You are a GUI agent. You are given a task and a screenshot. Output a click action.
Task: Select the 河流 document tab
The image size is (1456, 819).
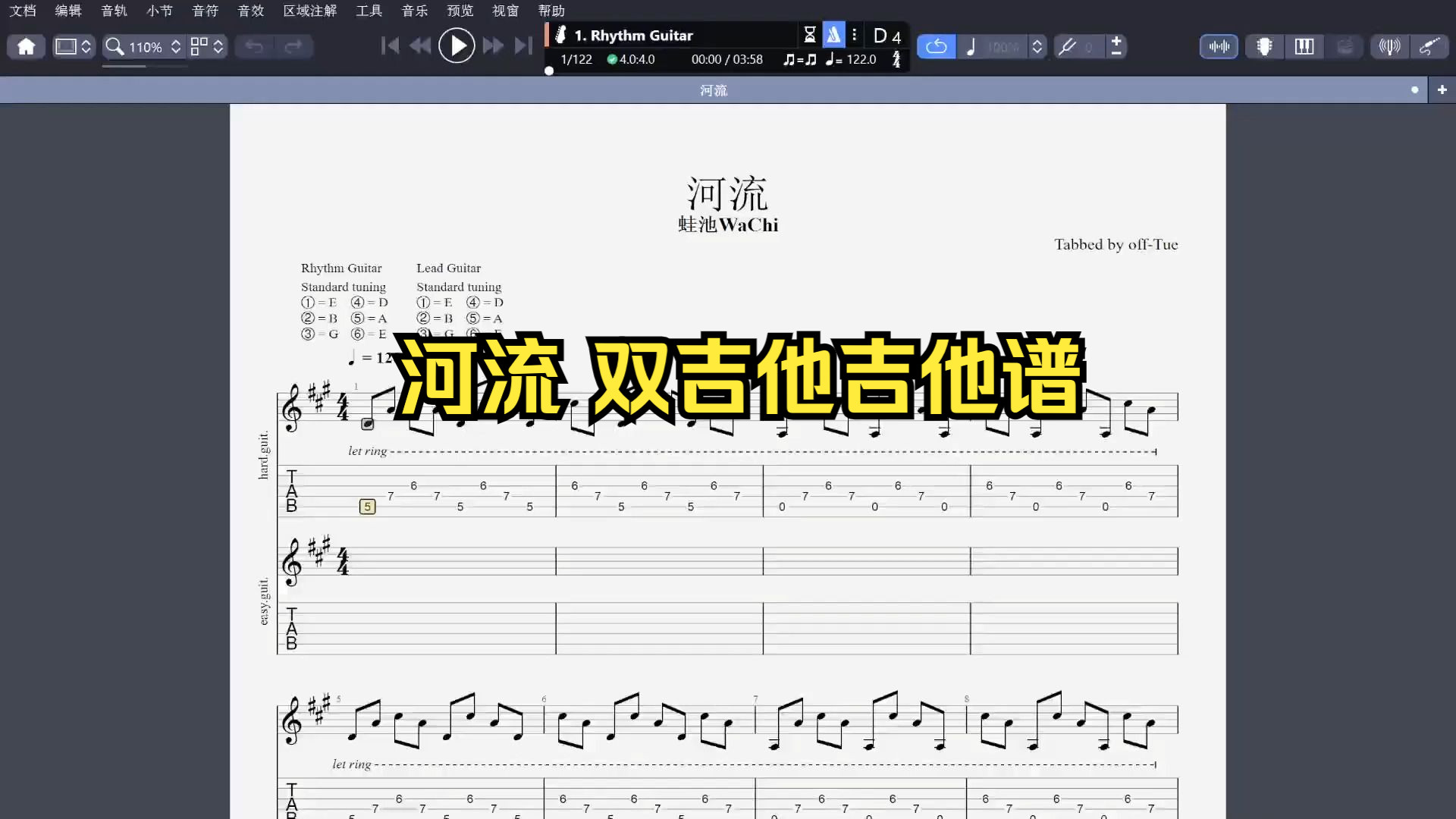[x=713, y=90]
